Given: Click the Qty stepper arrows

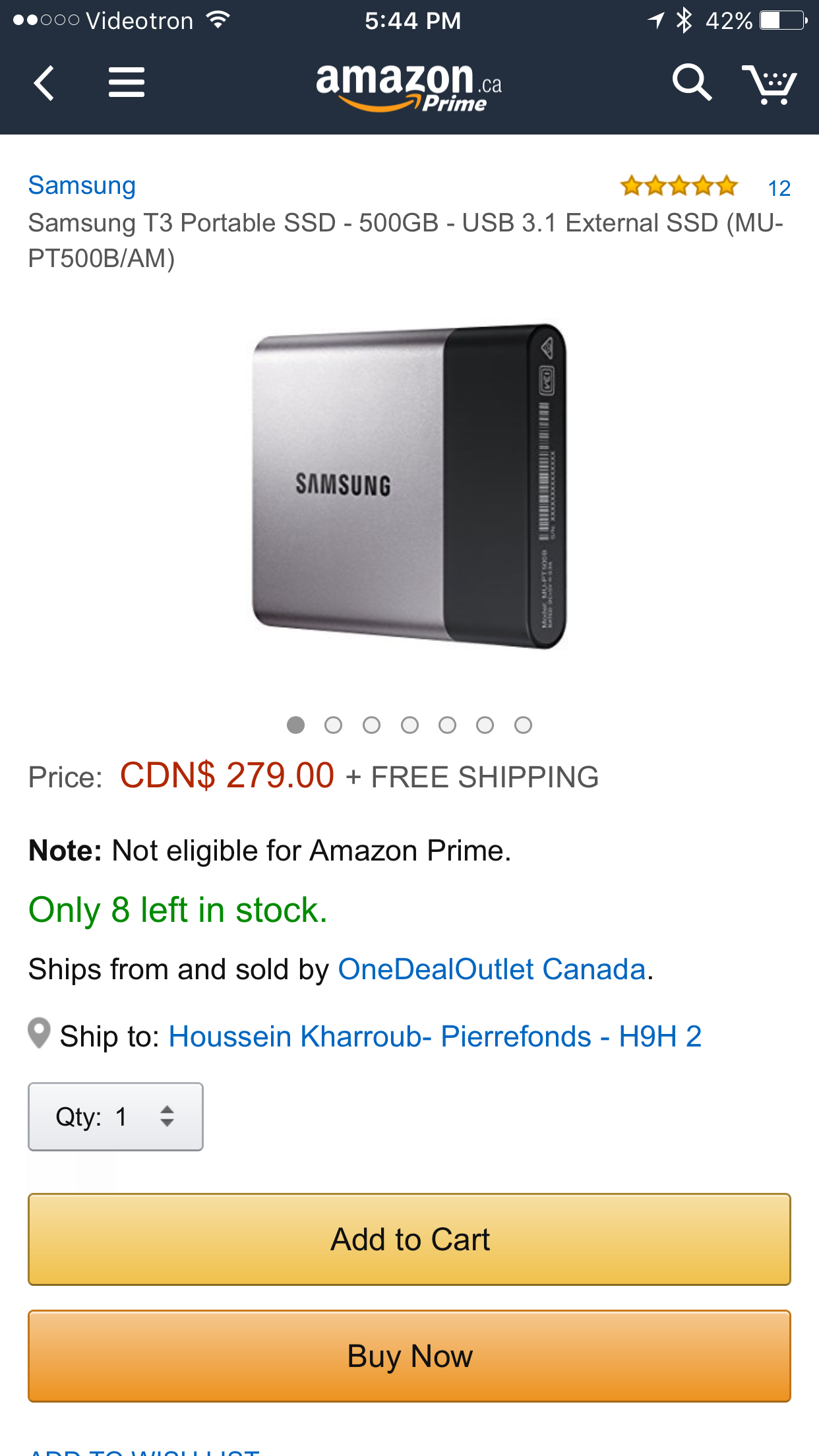Looking at the screenshot, I should 167,1116.
